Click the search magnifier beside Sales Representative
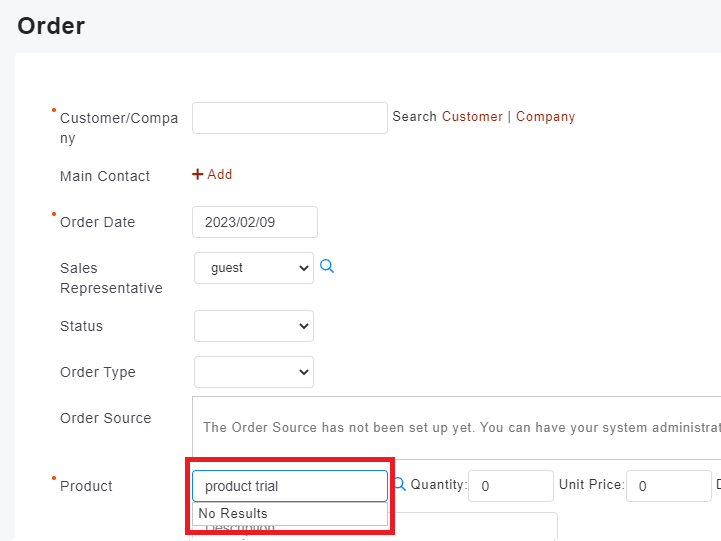This screenshot has height=541, width=721. [x=327, y=267]
